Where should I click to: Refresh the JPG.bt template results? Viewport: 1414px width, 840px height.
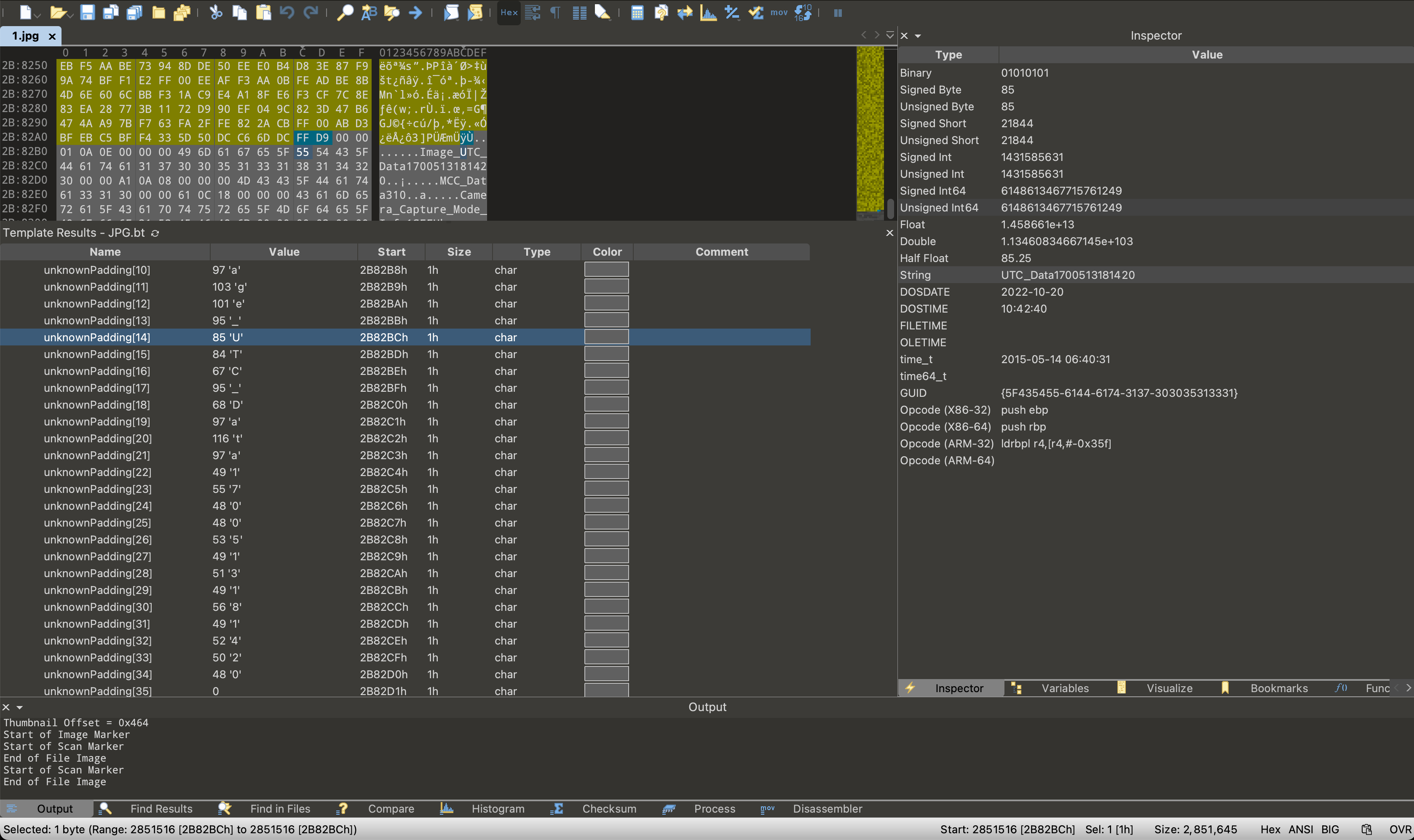pyautogui.click(x=155, y=233)
